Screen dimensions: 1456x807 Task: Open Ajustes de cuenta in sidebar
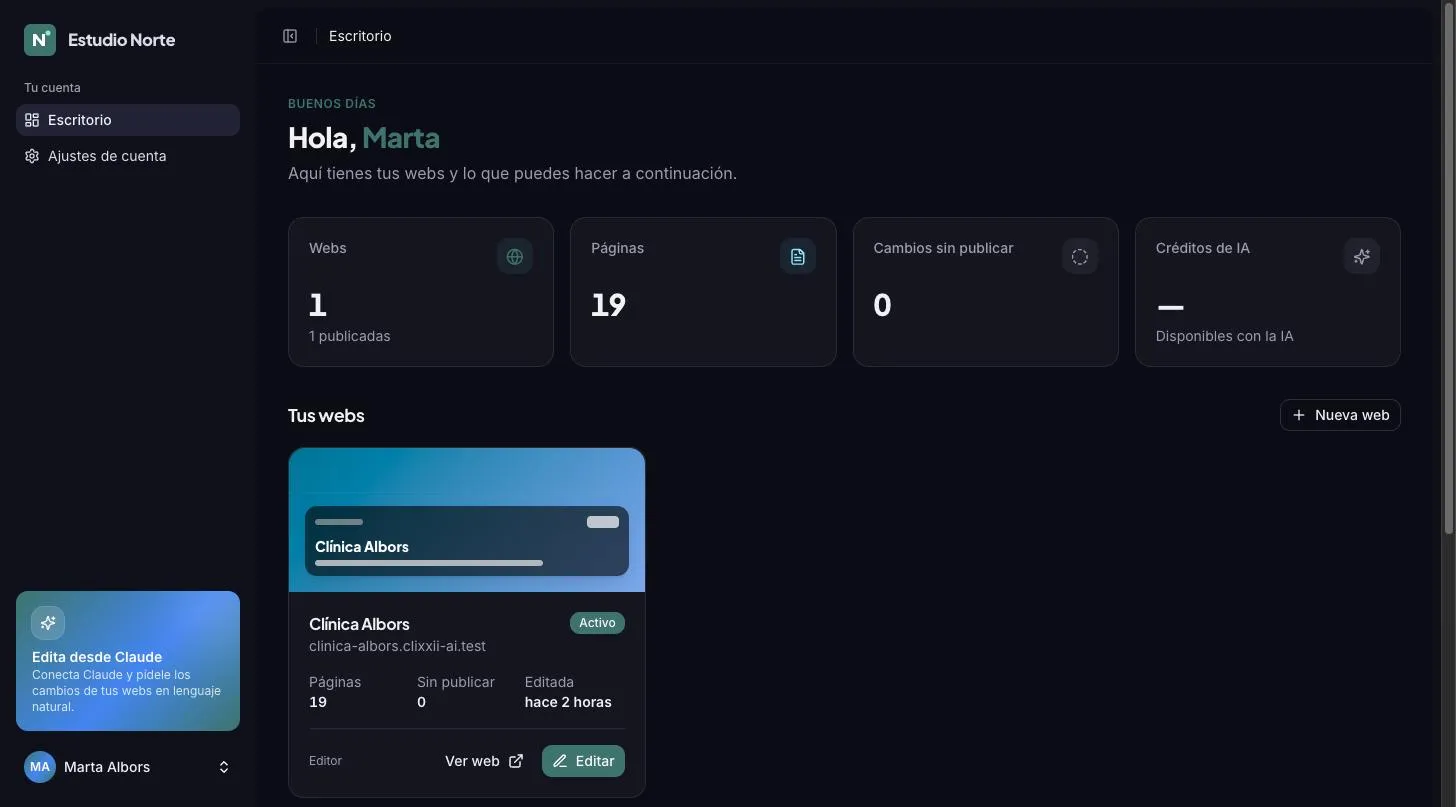[128, 156]
